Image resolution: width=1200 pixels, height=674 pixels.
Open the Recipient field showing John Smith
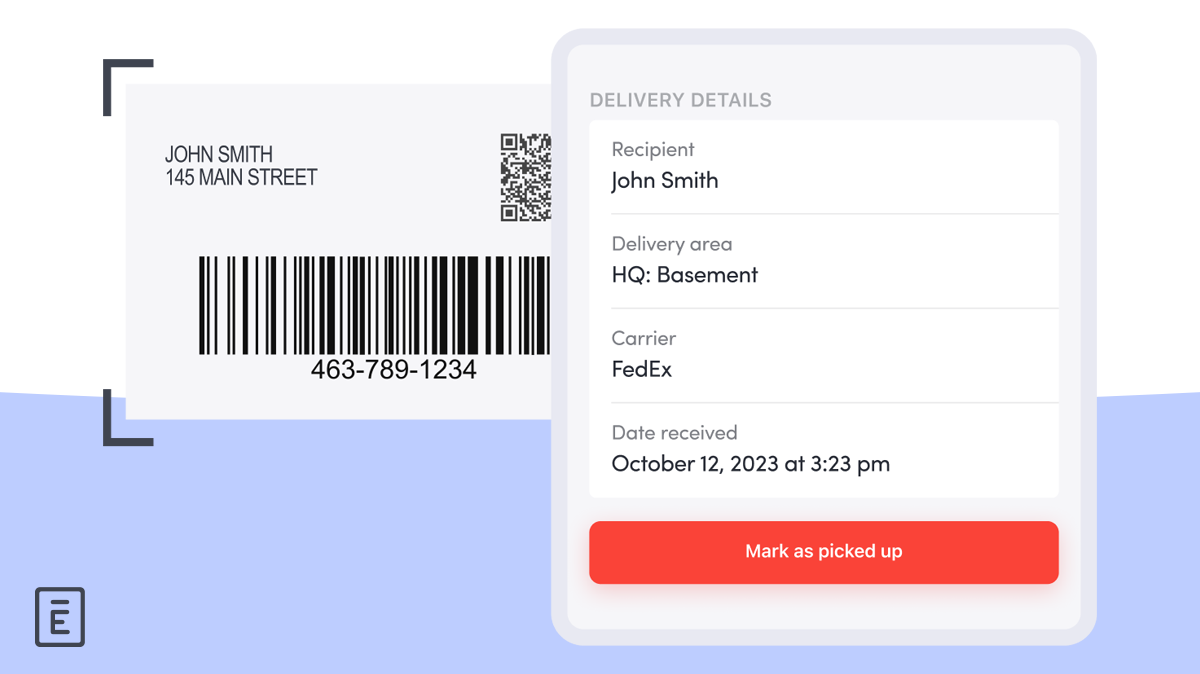(x=665, y=180)
